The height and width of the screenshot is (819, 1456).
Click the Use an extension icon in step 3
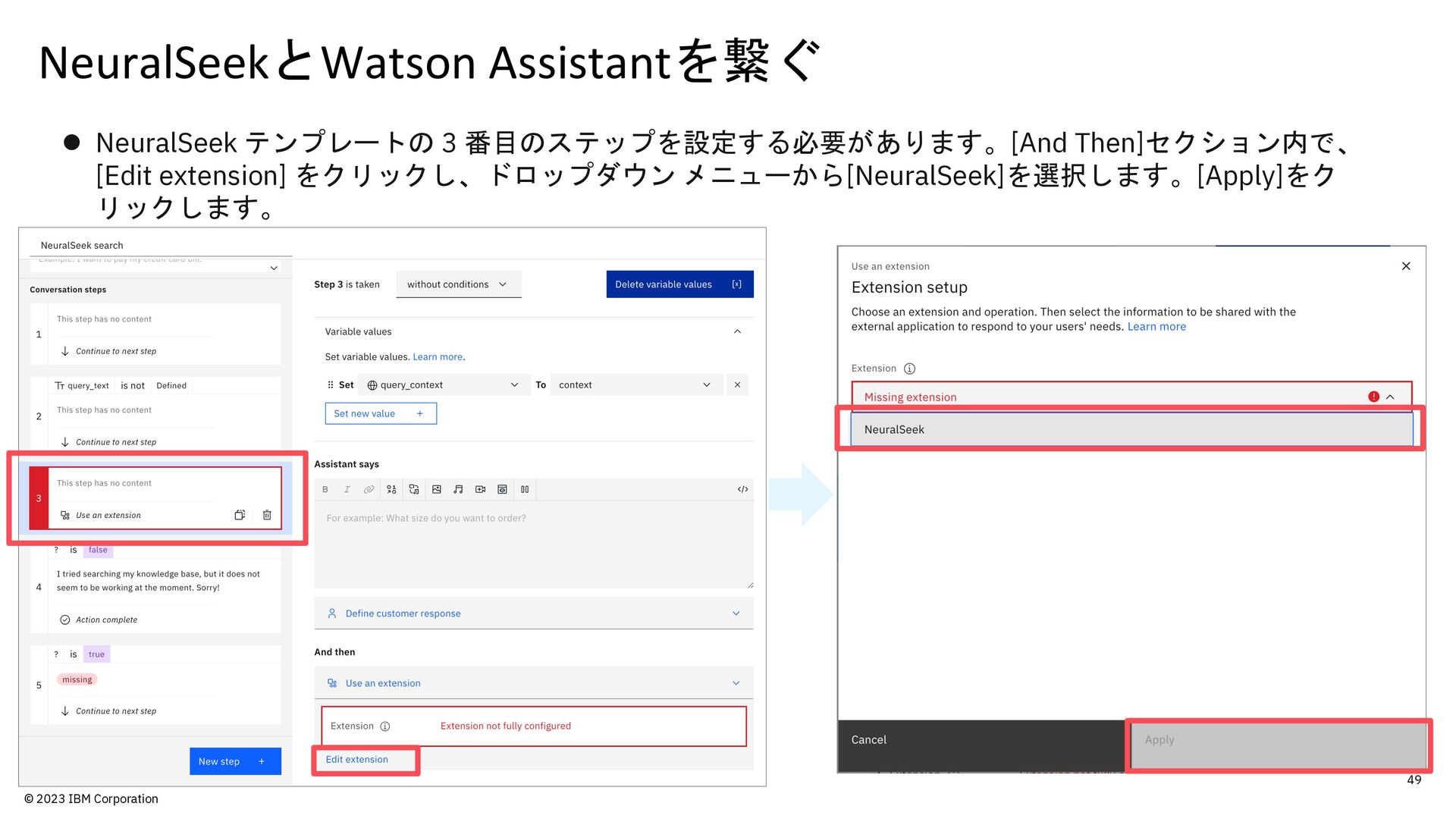[x=65, y=516]
